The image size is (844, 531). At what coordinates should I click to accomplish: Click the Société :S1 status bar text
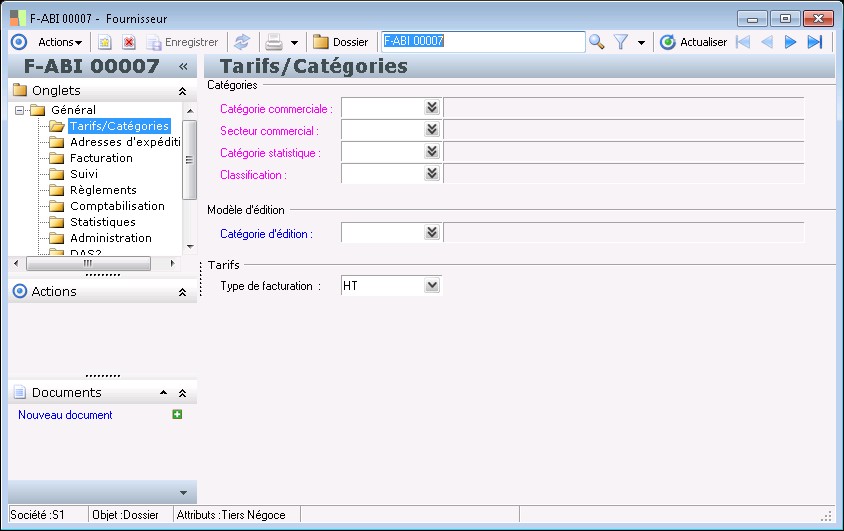click(37, 515)
